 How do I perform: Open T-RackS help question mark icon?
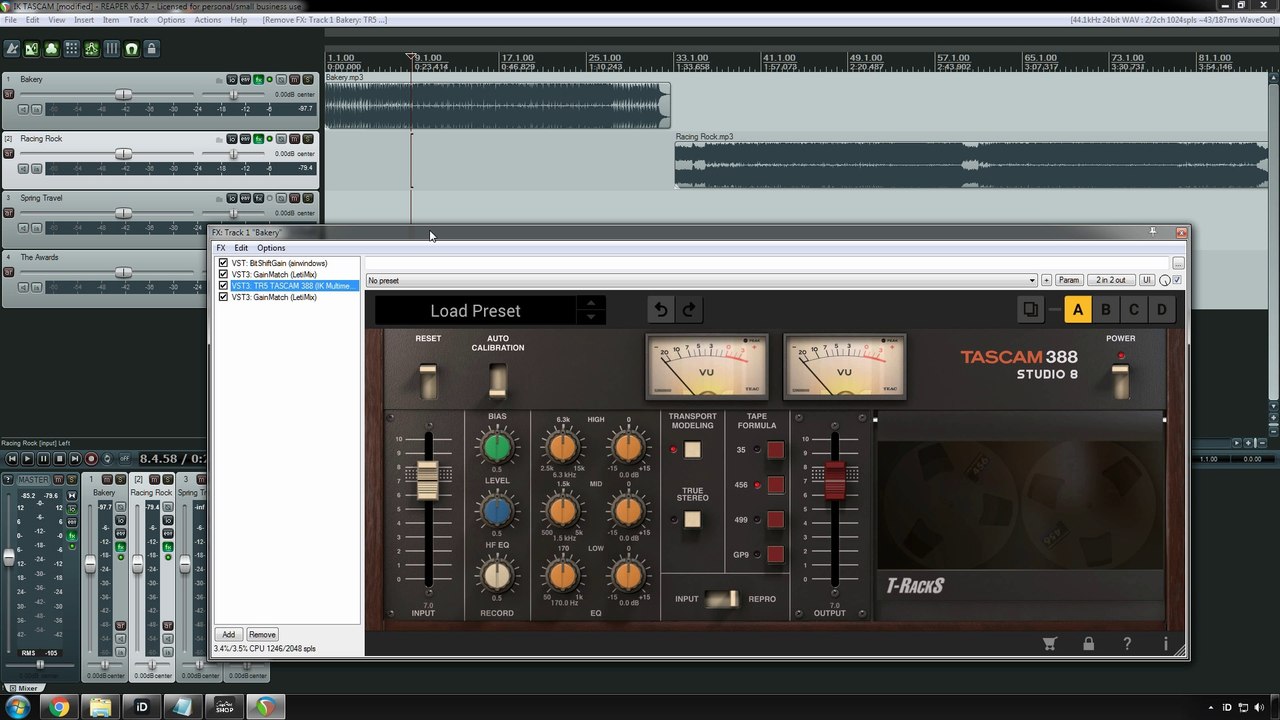pyautogui.click(x=1127, y=644)
